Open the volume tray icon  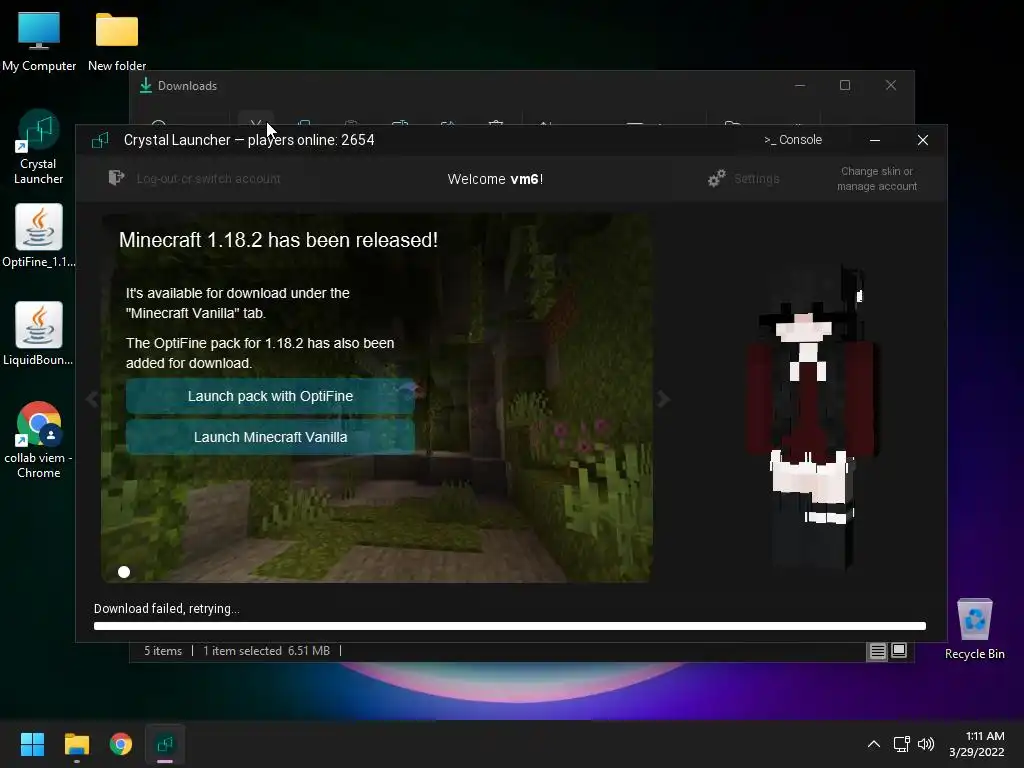coord(926,744)
